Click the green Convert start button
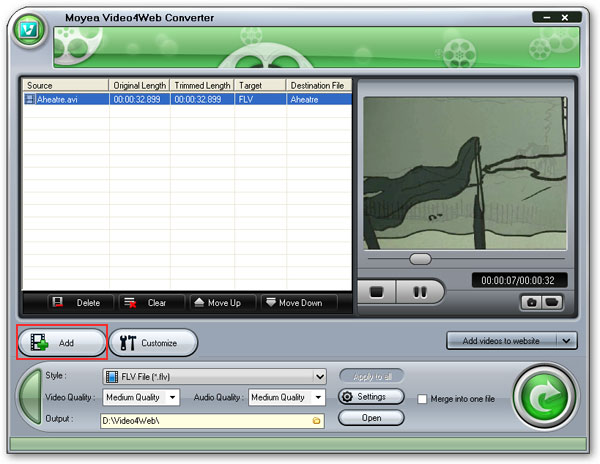 pos(545,397)
